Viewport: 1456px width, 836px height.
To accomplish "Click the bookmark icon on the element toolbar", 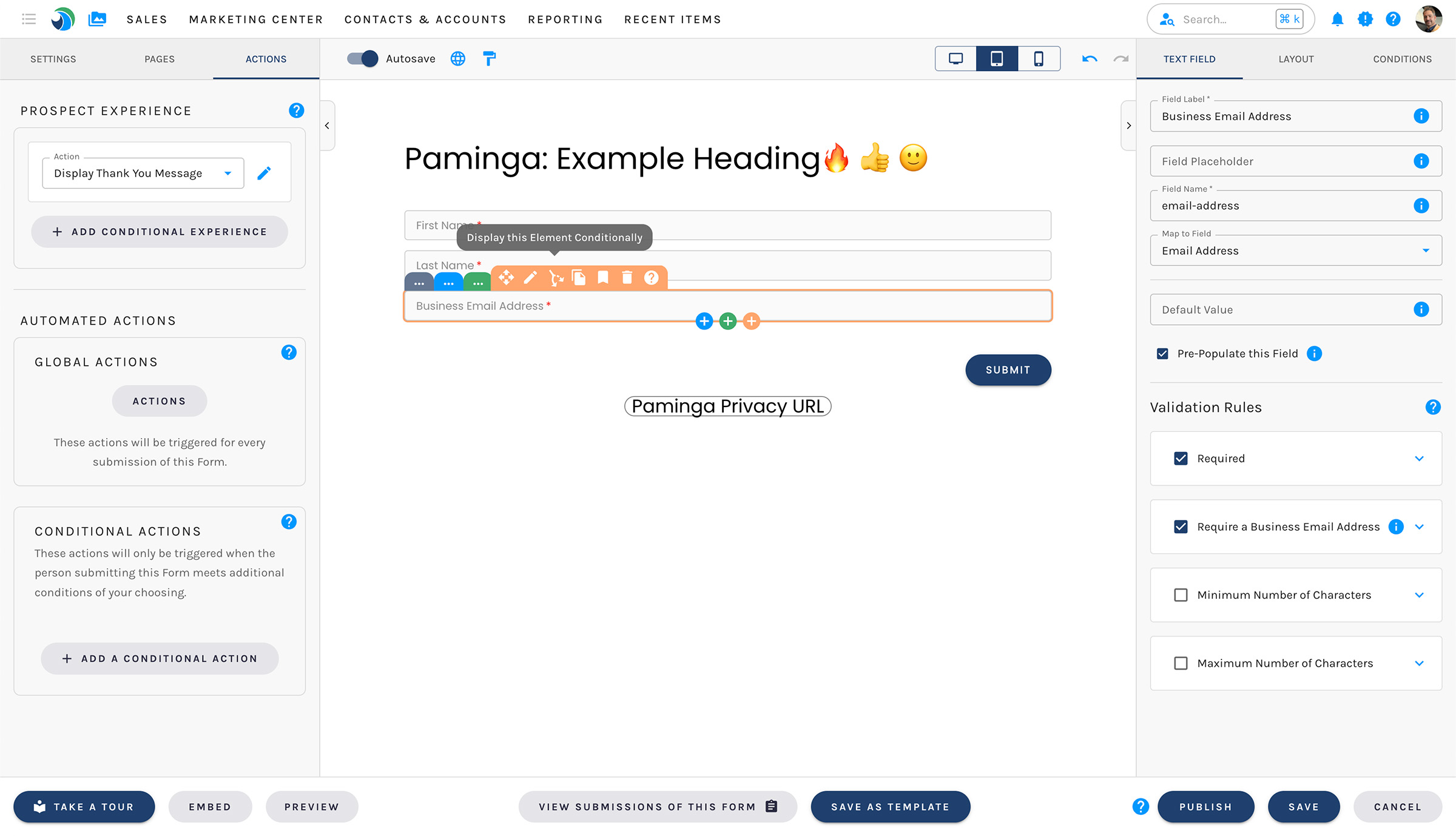I will click(602, 278).
